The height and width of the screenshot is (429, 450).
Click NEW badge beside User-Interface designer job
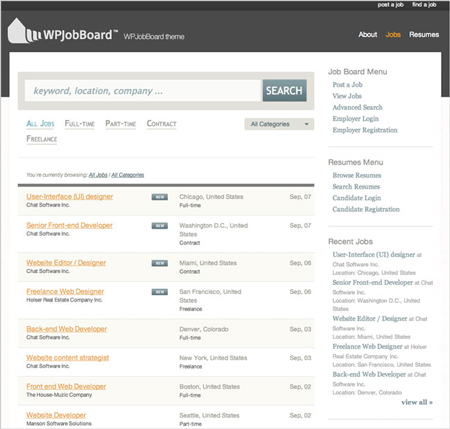[160, 197]
